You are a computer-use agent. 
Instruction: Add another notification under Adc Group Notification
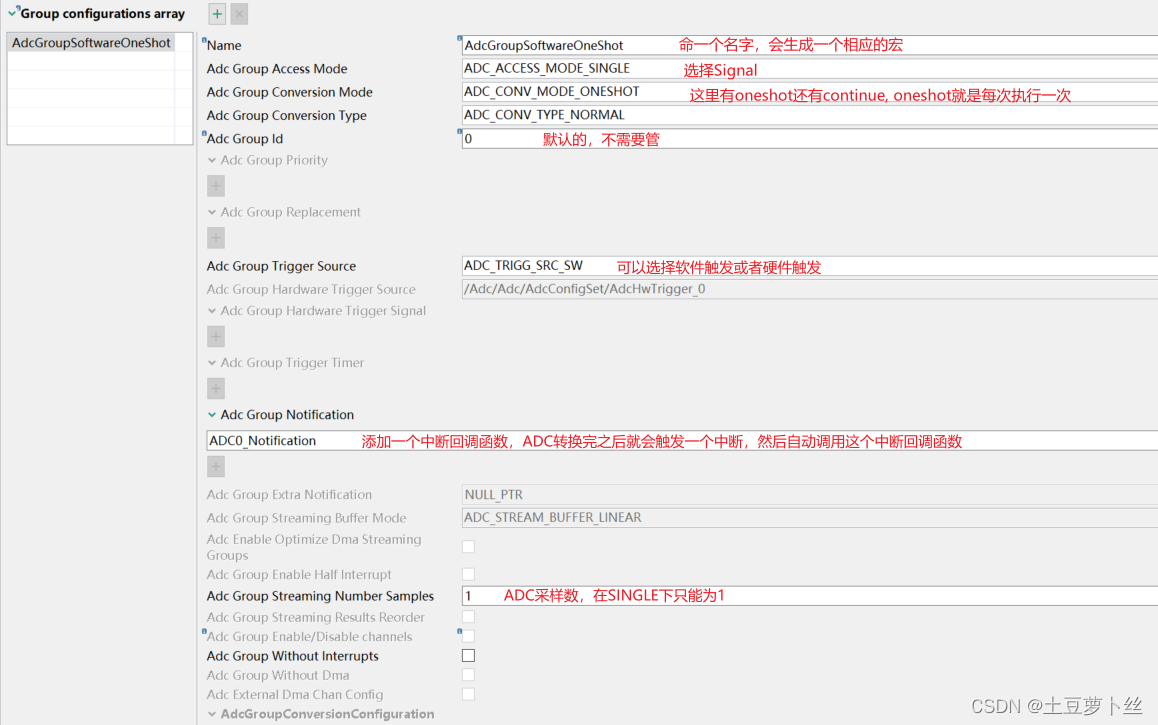pos(215,465)
